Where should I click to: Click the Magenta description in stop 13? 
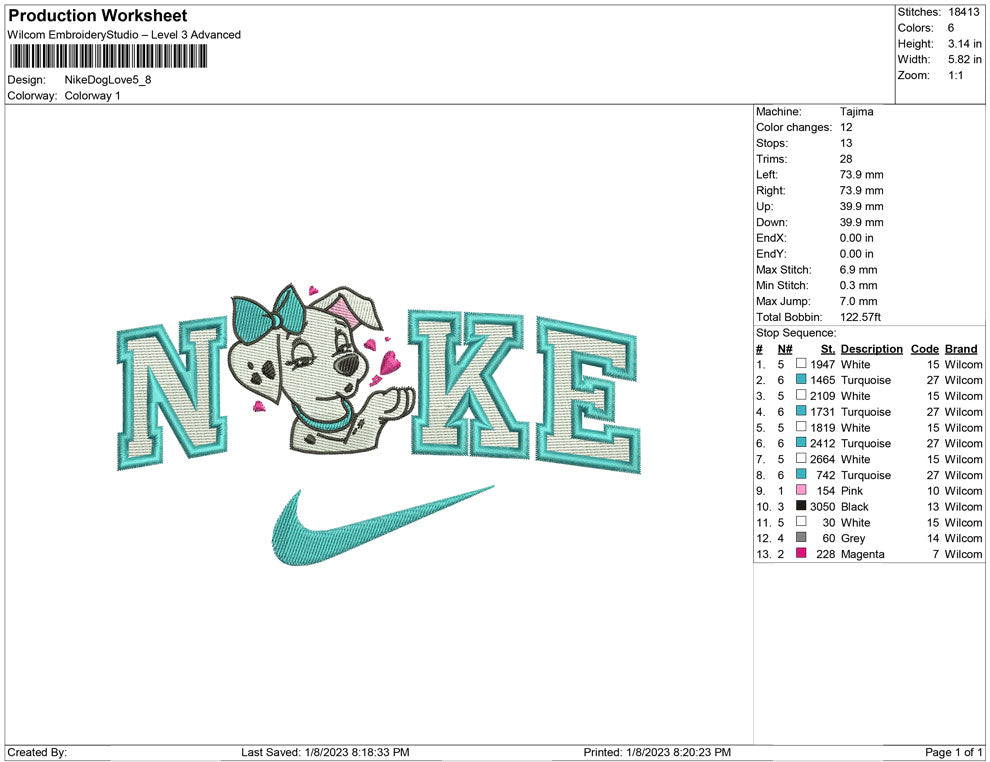[862, 554]
